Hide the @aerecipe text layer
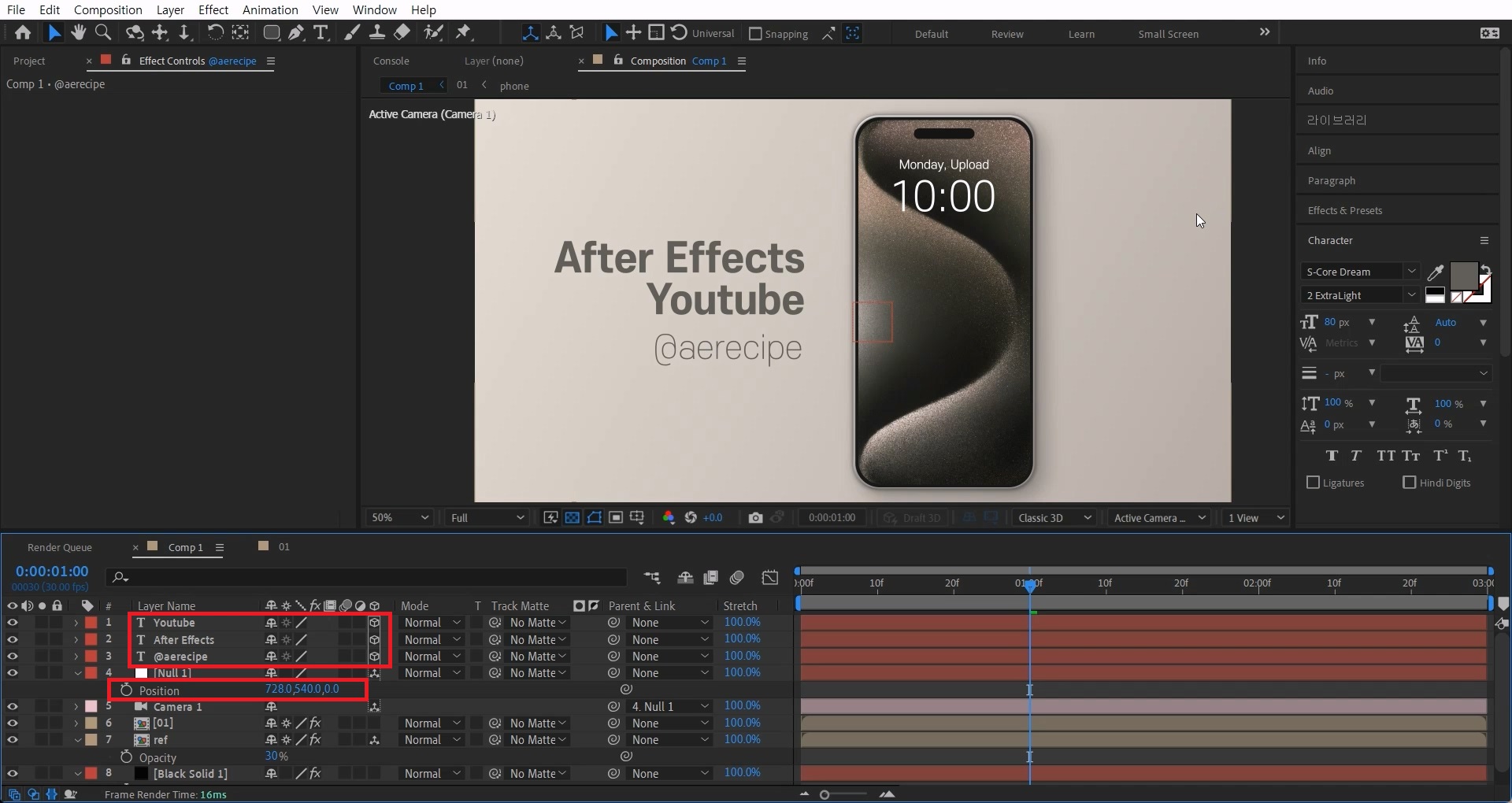This screenshot has width=1512, height=803. [13, 657]
